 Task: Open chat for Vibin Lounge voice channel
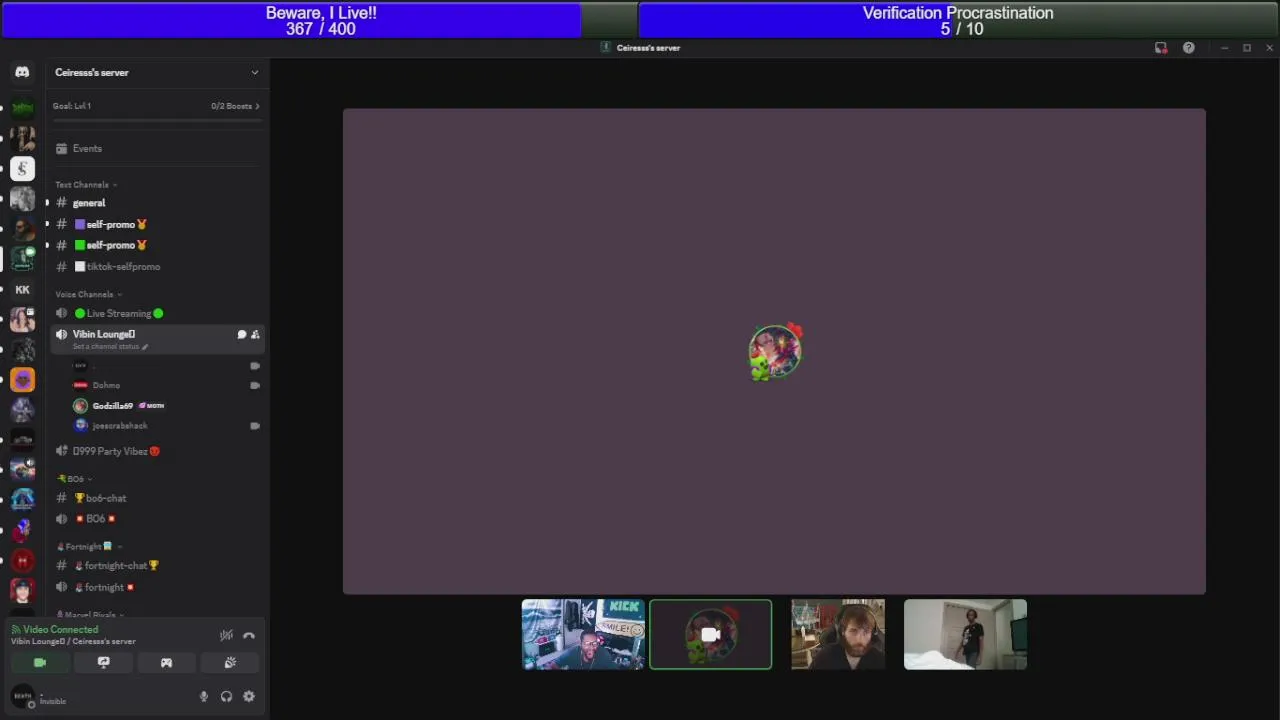(241, 334)
